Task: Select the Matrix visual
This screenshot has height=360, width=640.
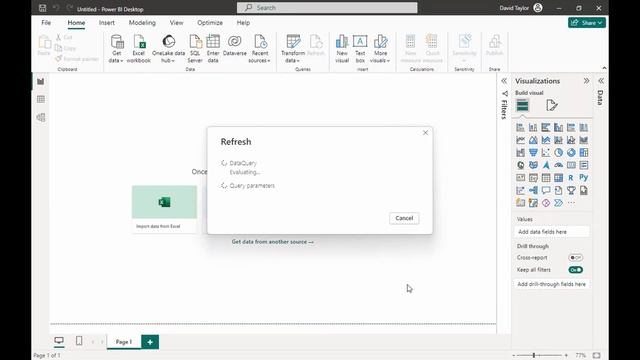Action: click(x=558, y=178)
